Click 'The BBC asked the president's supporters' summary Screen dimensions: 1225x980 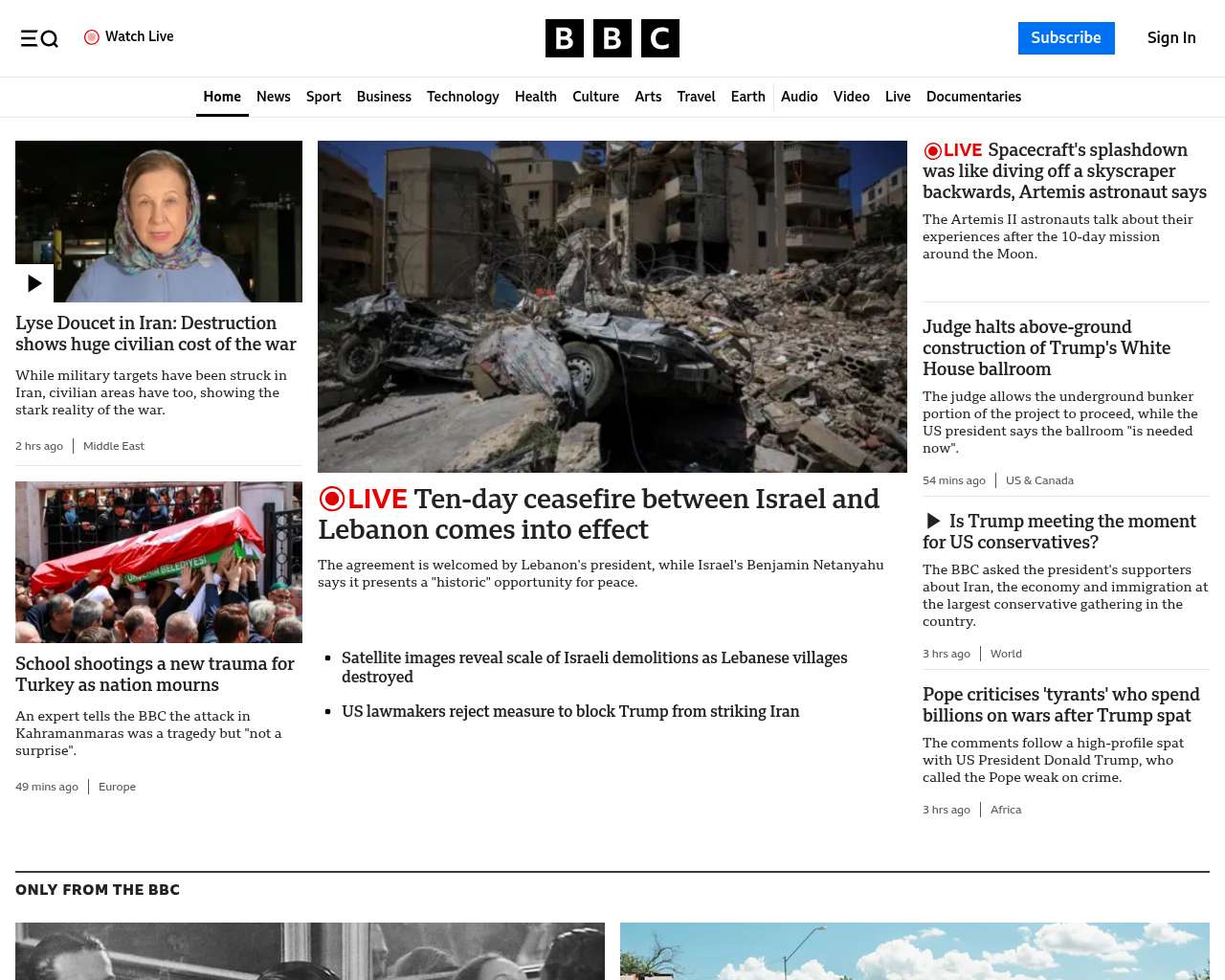1065,595
